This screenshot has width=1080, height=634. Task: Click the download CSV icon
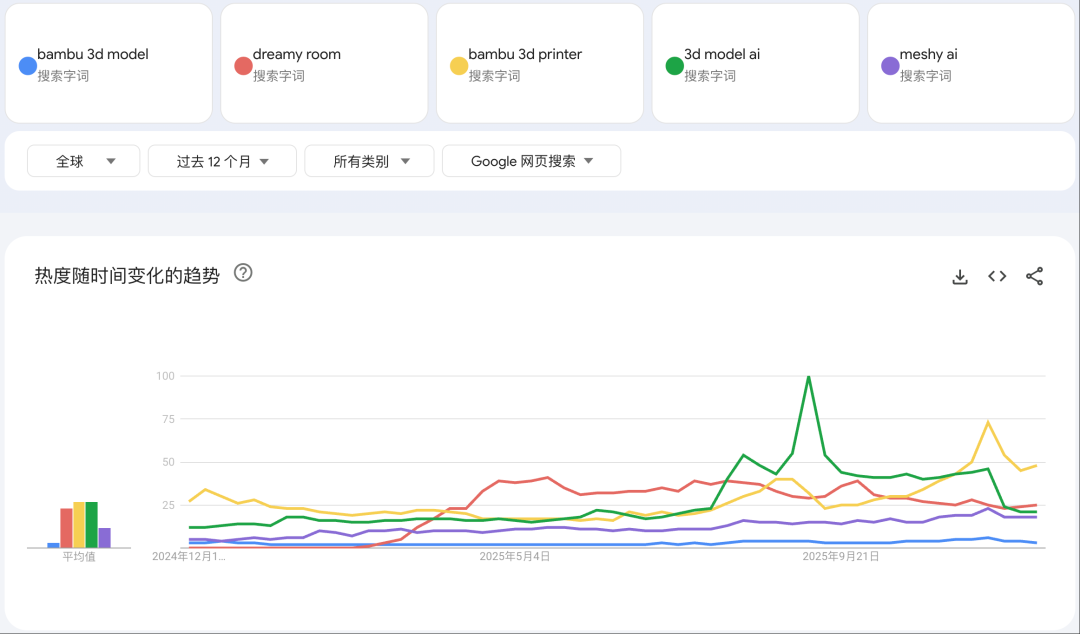960,277
